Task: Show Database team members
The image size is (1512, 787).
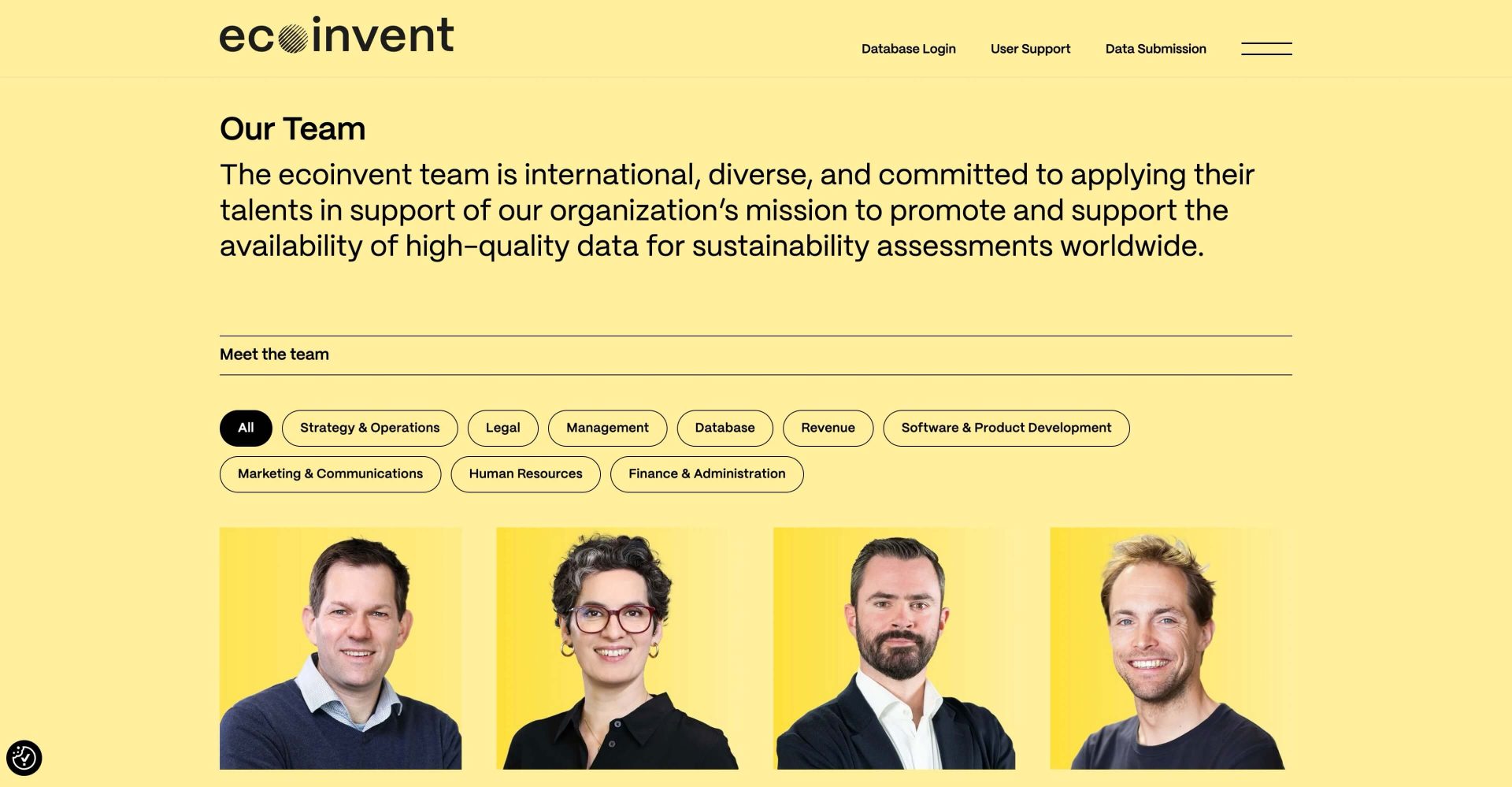Action: tap(724, 428)
